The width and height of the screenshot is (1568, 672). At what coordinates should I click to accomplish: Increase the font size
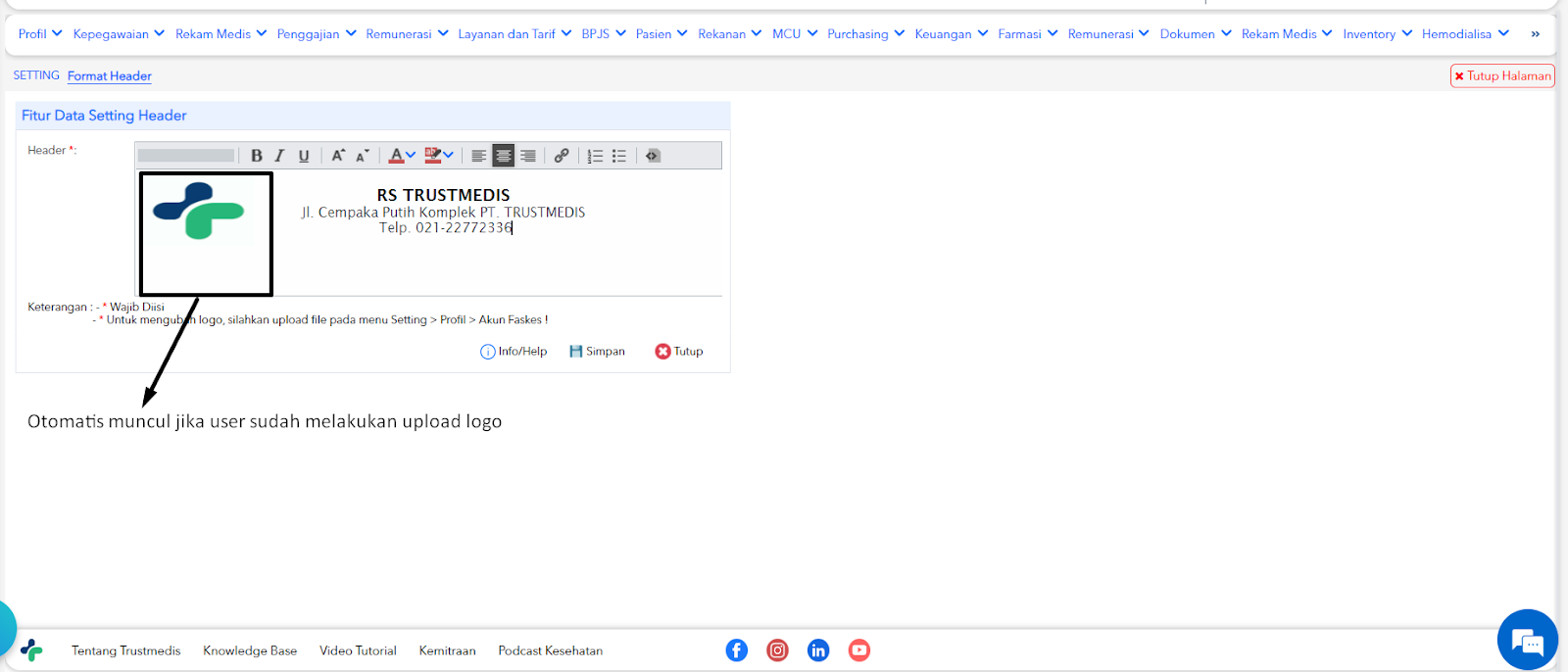338,156
